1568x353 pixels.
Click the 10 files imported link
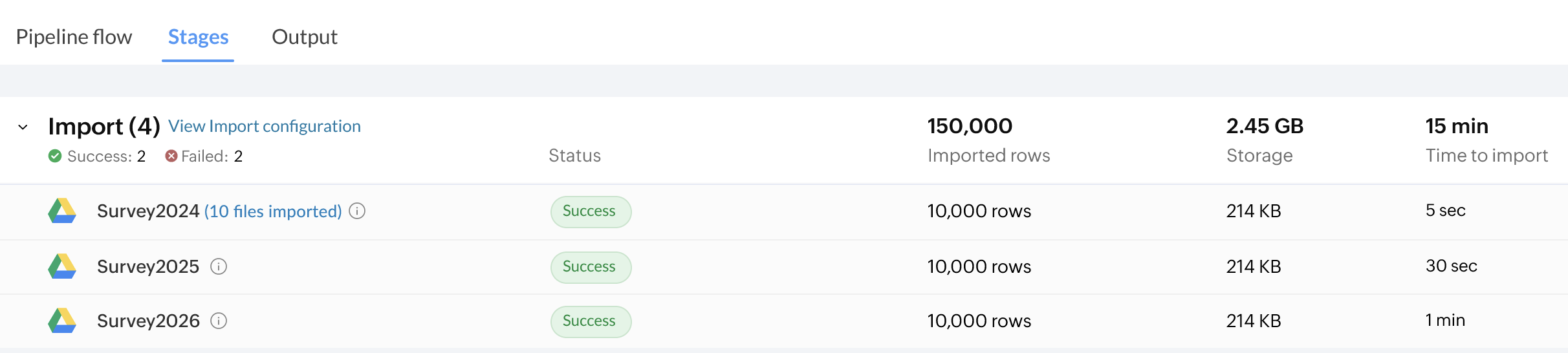click(273, 211)
